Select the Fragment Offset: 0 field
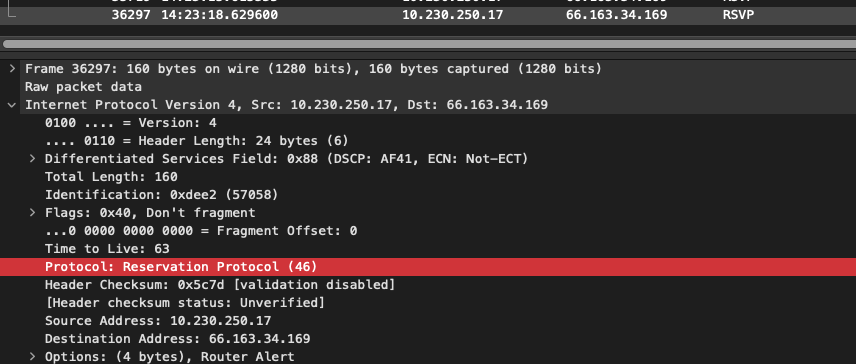Viewport: 856px width, 364px height. click(428, 231)
